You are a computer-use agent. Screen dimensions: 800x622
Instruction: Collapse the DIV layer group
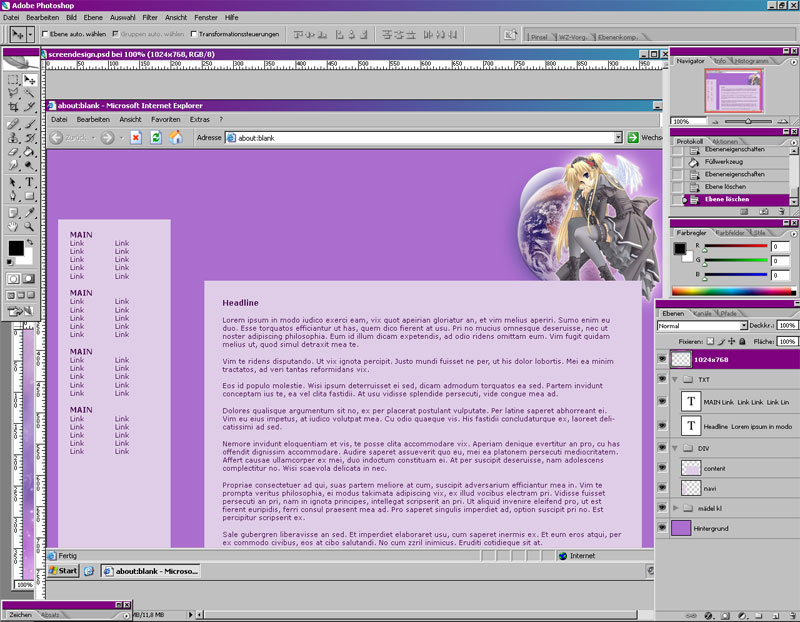[x=675, y=449]
